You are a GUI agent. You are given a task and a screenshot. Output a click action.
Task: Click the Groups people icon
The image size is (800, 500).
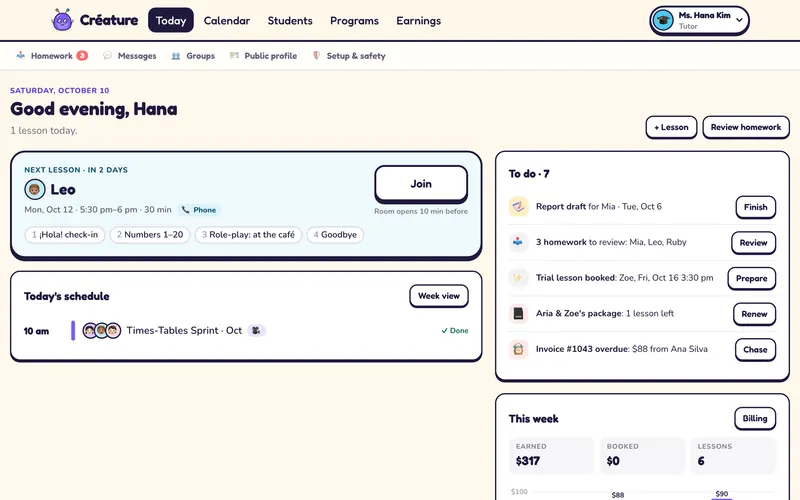point(176,56)
